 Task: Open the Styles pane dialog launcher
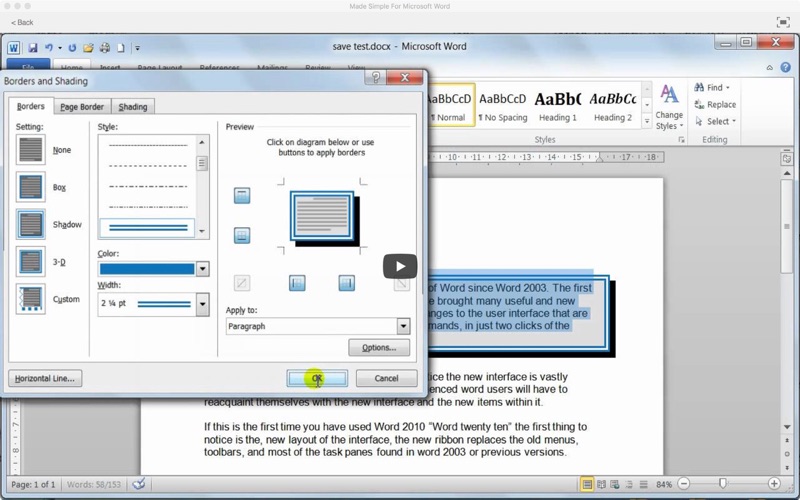pyautogui.click(x=681, y=140)
